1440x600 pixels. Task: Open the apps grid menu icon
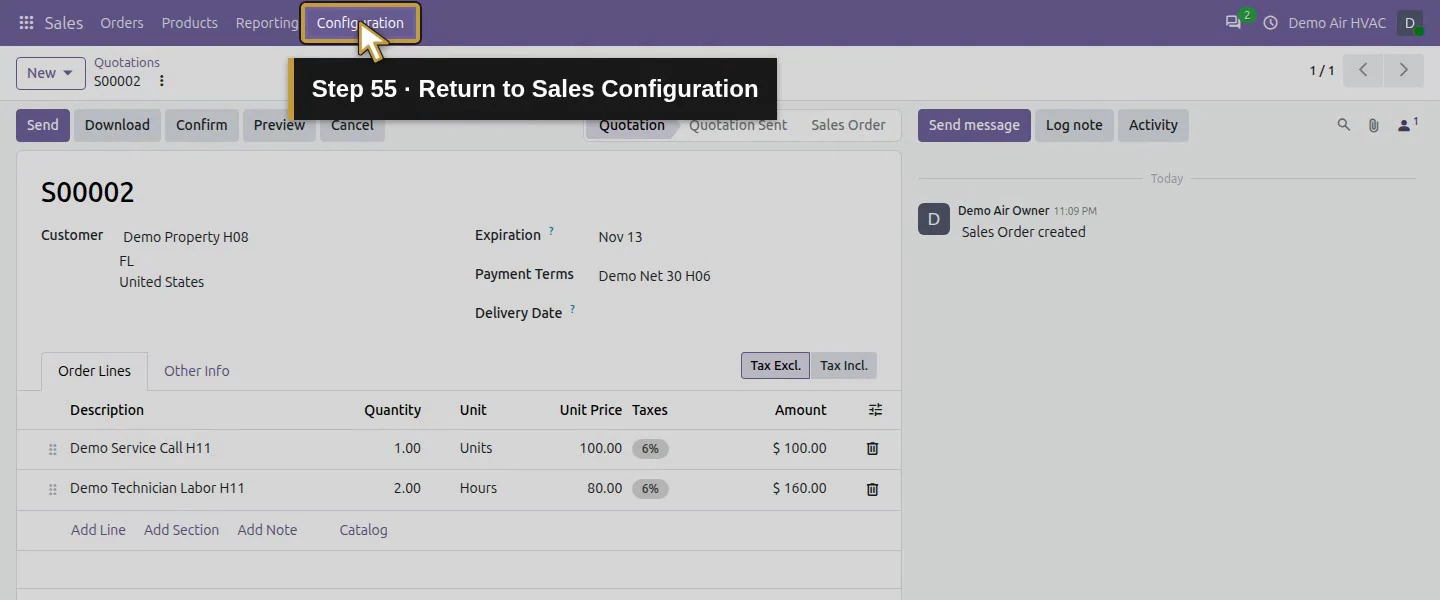[x=26, y=23]
